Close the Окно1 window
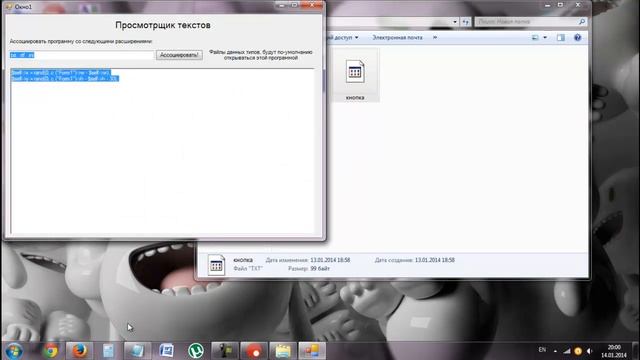The width and height of the screenshot is (640, 360). pos(312,5)
